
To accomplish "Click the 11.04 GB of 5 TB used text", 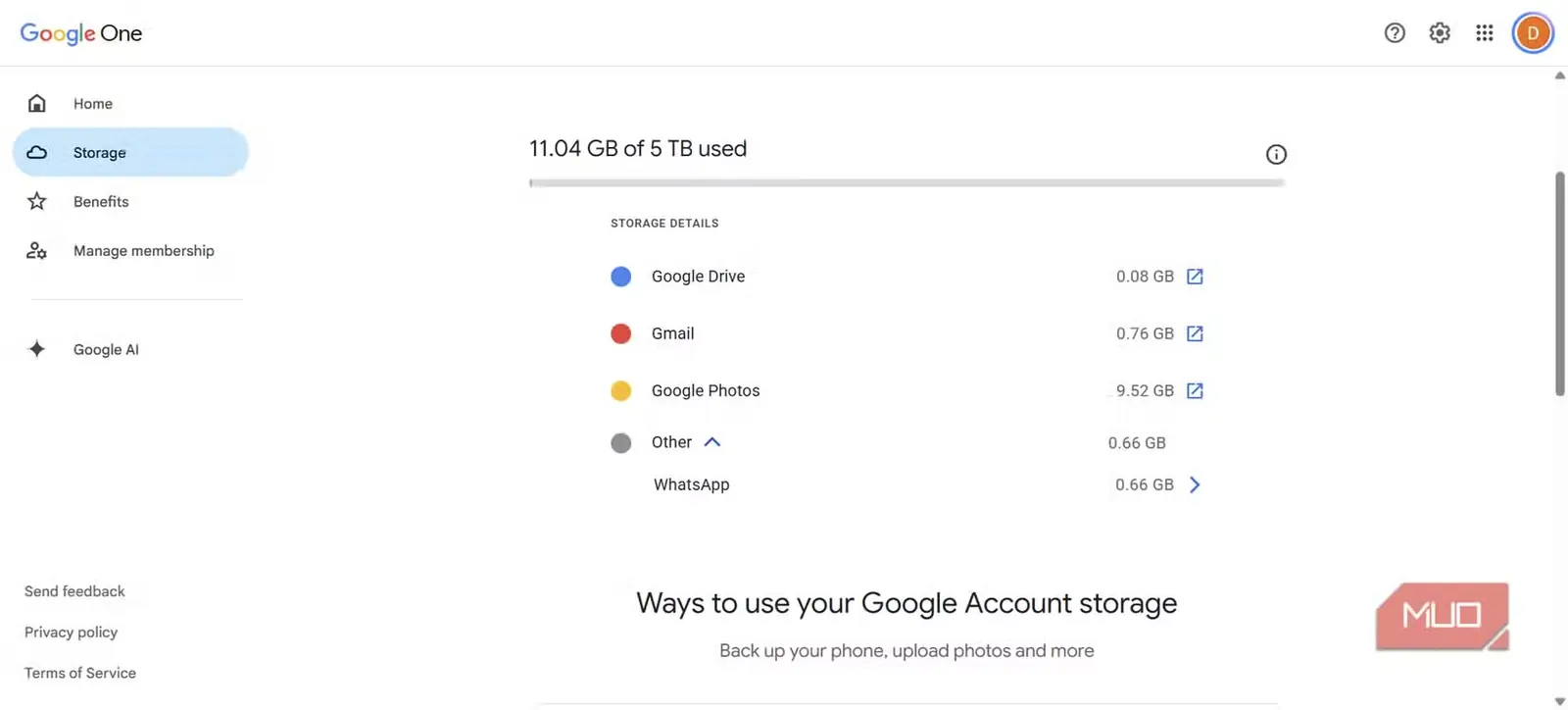I will coord(638,148).
